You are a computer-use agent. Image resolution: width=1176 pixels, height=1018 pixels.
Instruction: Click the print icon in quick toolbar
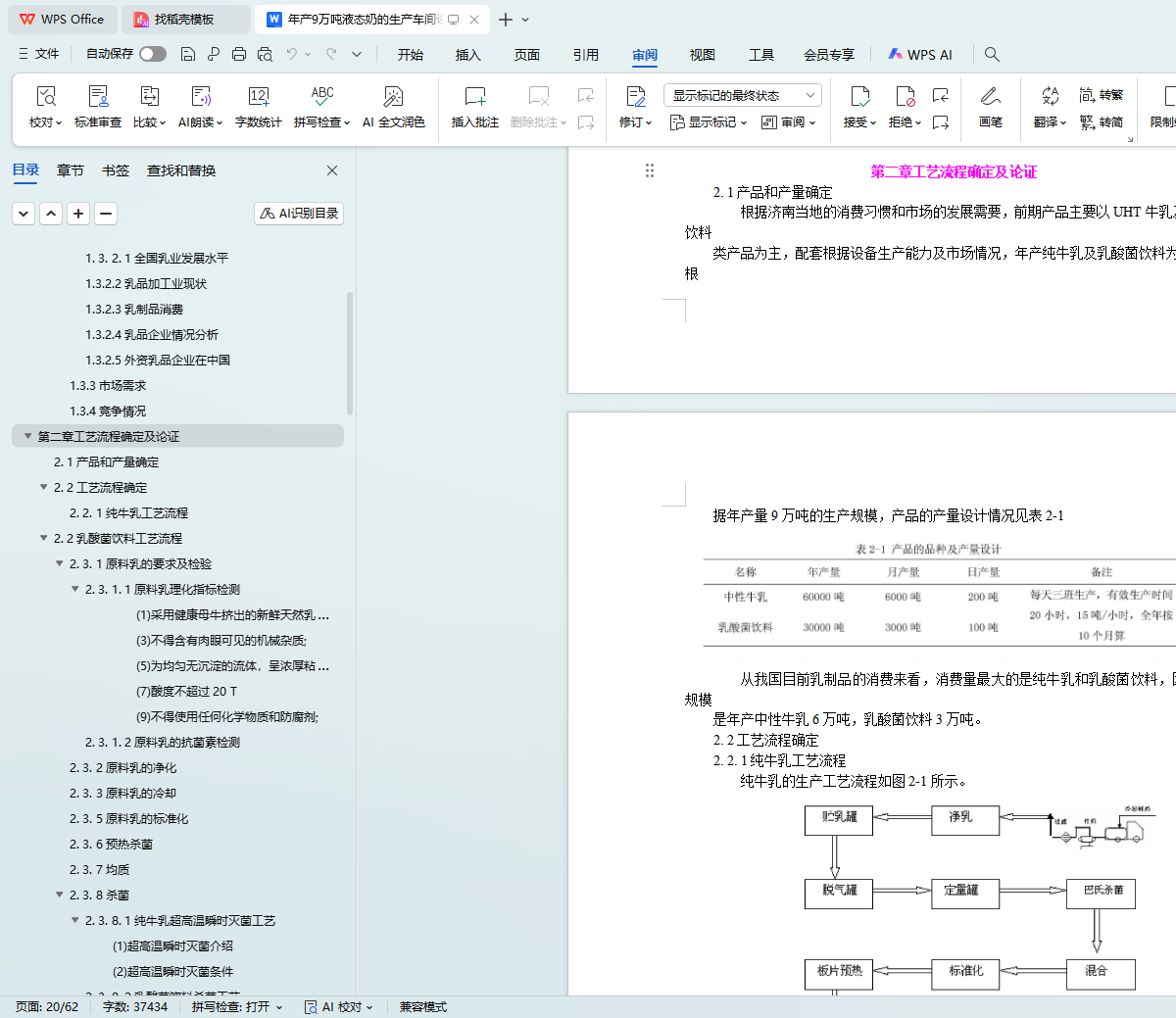pyautogui.click(x=239, y=54)
